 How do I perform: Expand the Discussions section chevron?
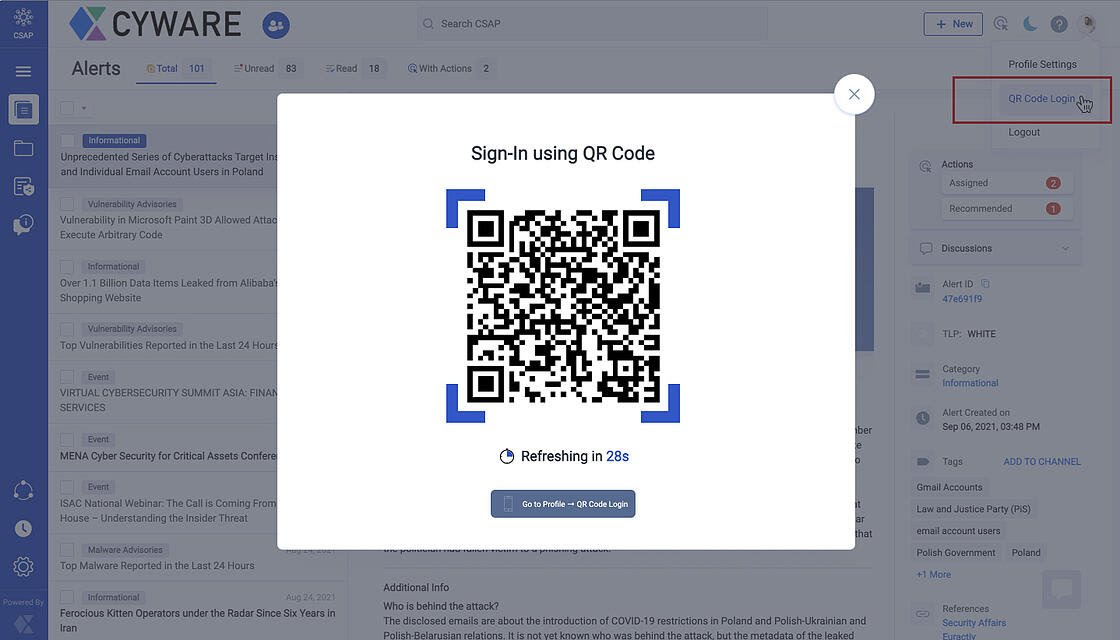click(1065, 249)
